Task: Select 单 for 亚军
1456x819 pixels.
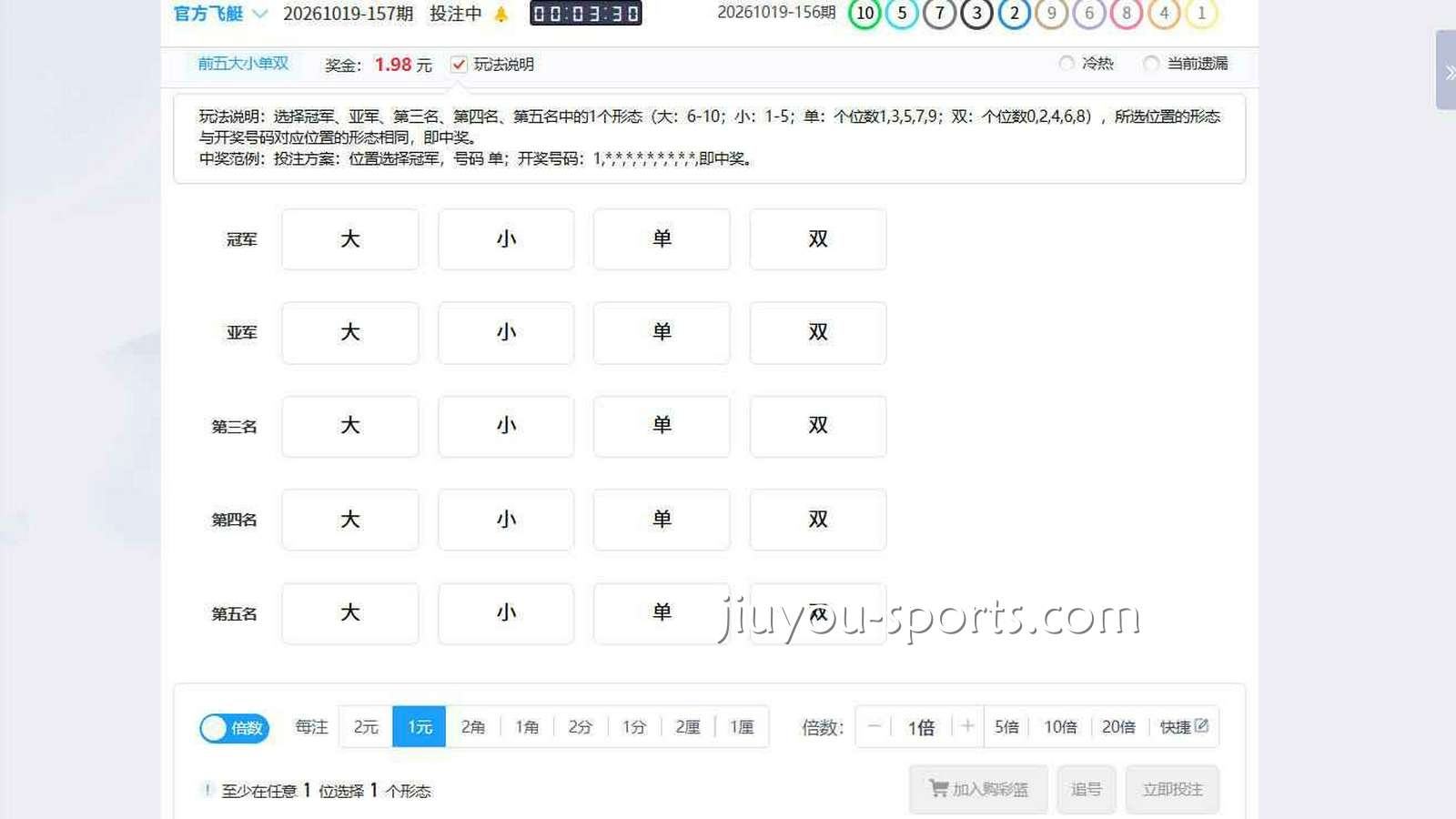Action: [x=662, y=333]
